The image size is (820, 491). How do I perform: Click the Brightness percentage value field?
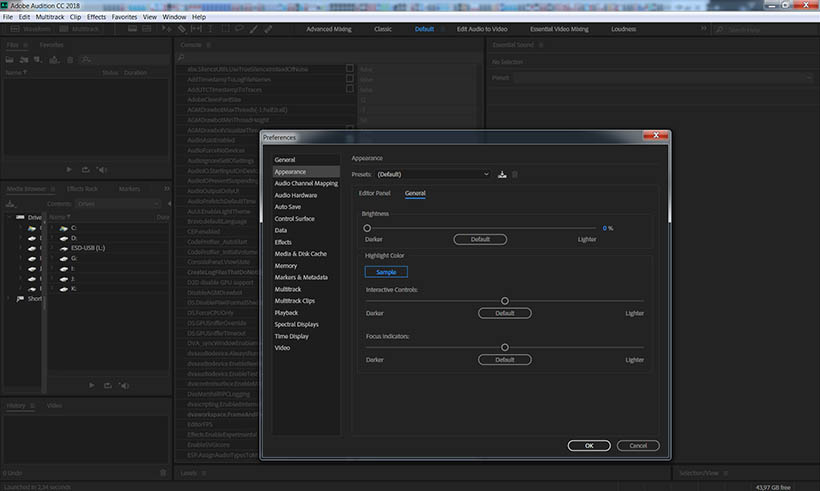point(605,228)
